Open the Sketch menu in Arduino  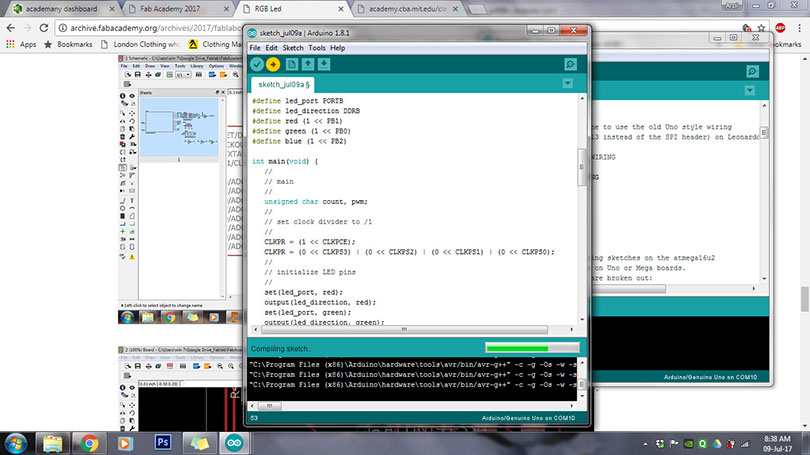tap(293, 48)
